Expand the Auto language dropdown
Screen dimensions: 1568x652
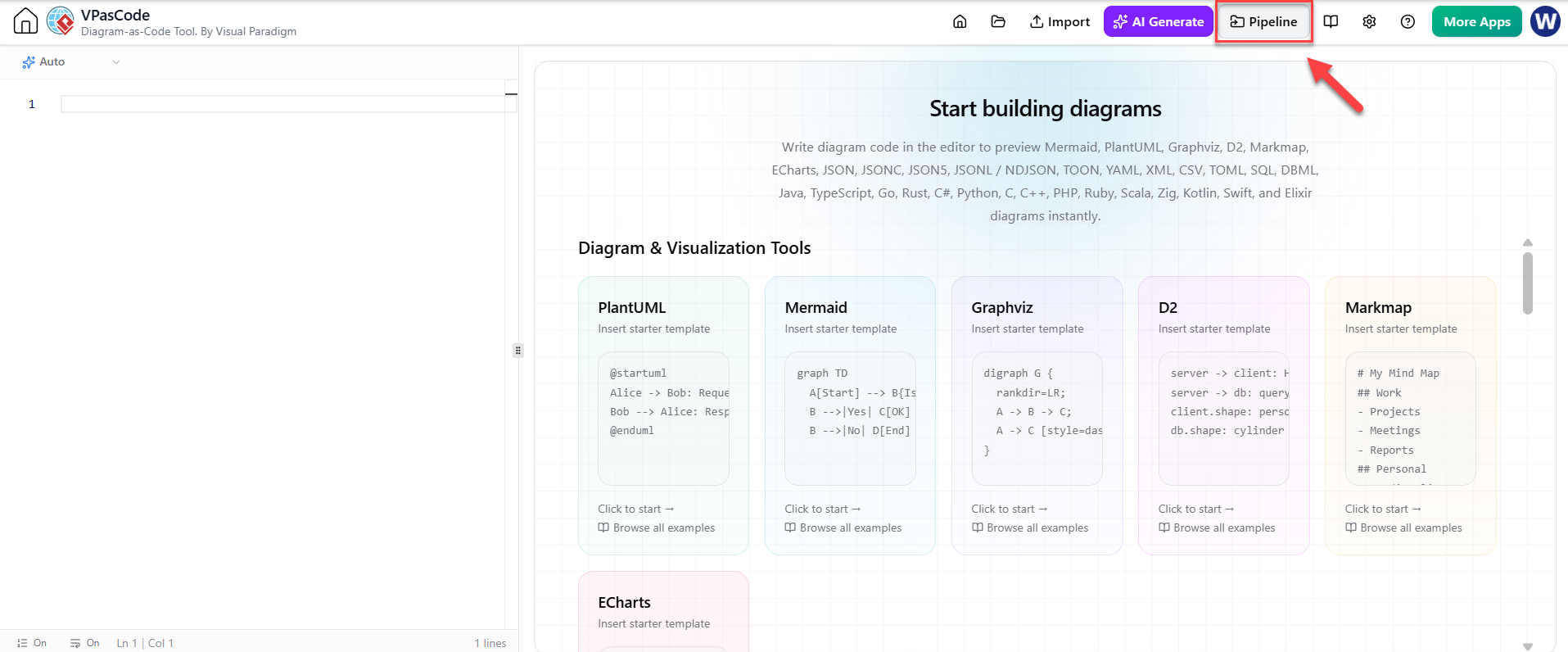[x=71, y=61]
